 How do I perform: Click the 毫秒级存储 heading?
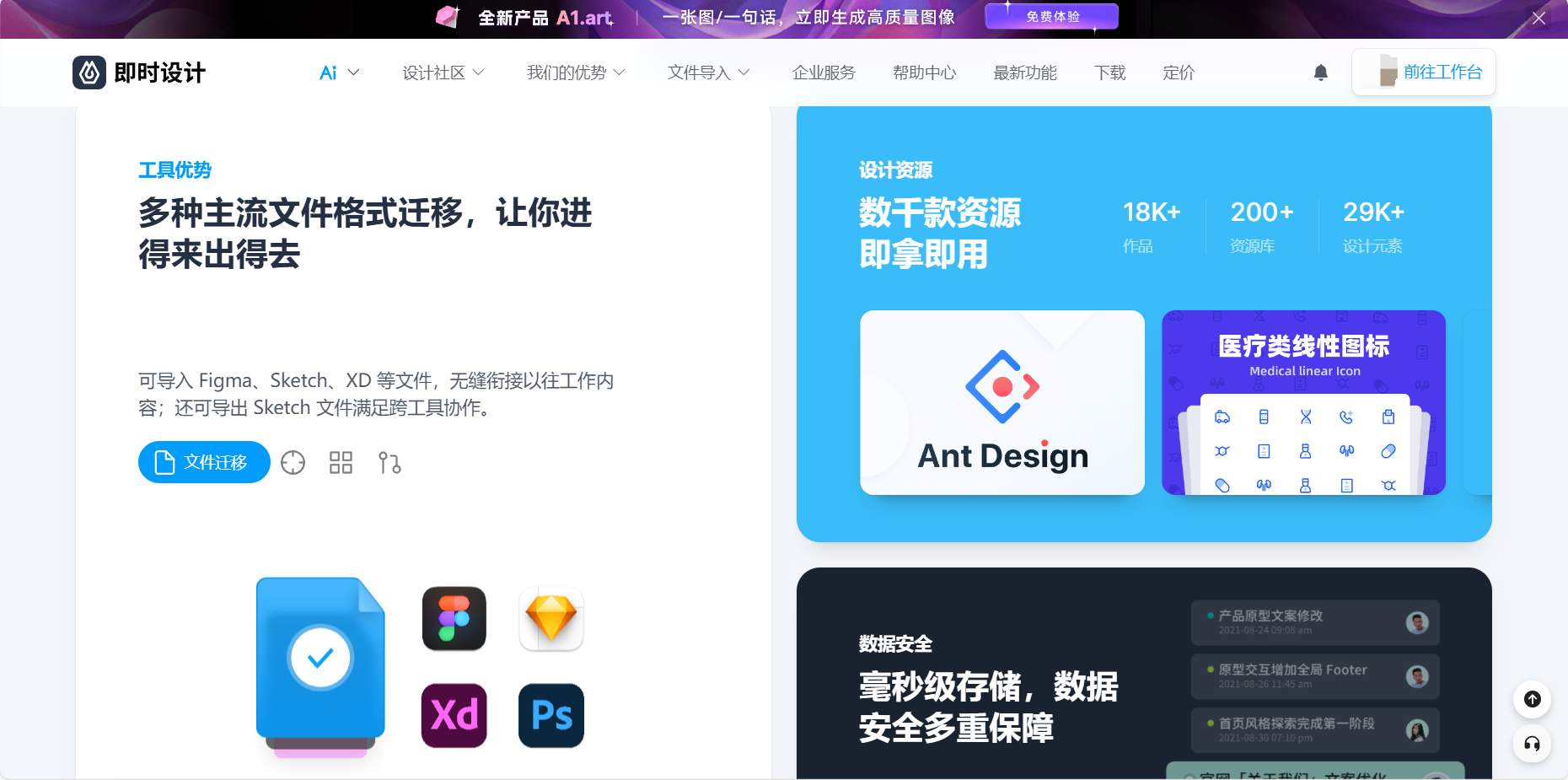[989, 707]
